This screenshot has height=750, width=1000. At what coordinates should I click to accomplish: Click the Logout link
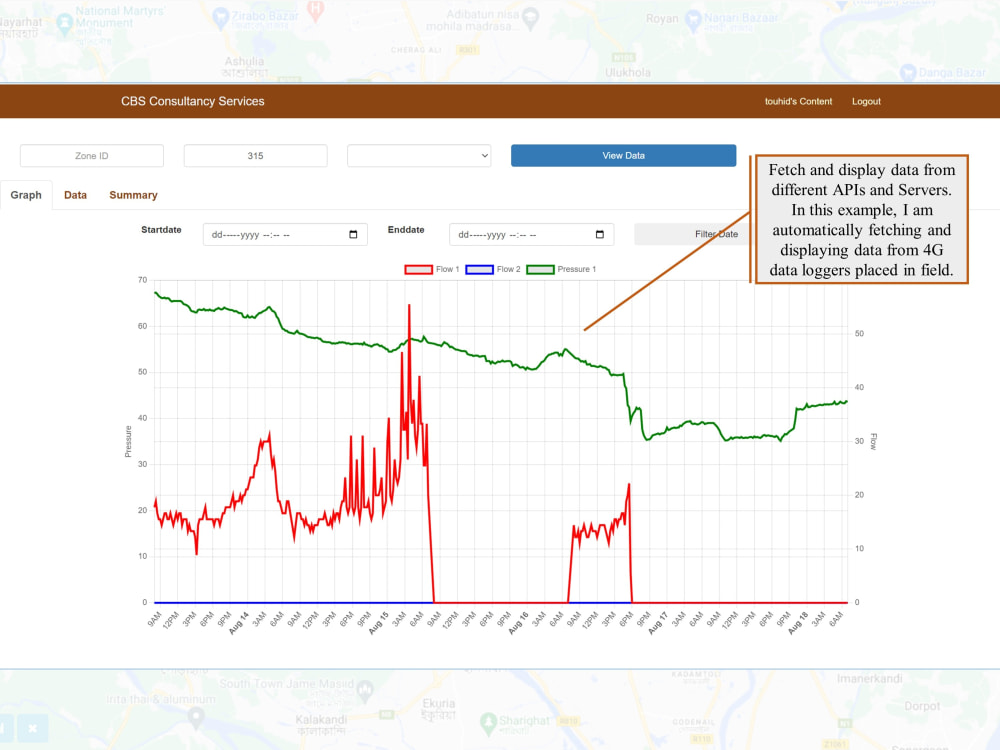pos(866,101)
